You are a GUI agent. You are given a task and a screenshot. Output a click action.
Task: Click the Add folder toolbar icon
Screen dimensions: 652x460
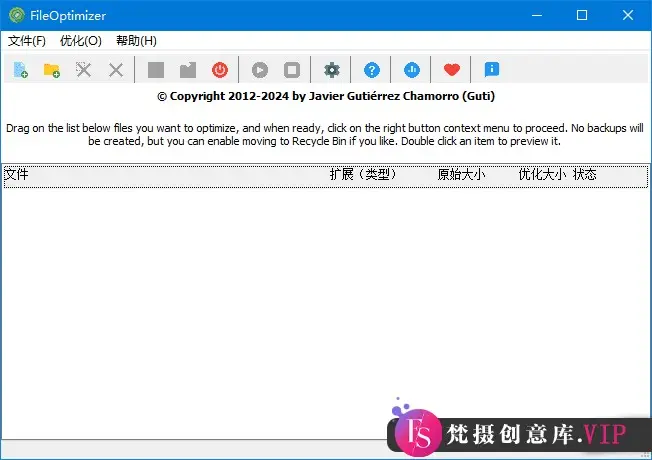pos(52,70)
